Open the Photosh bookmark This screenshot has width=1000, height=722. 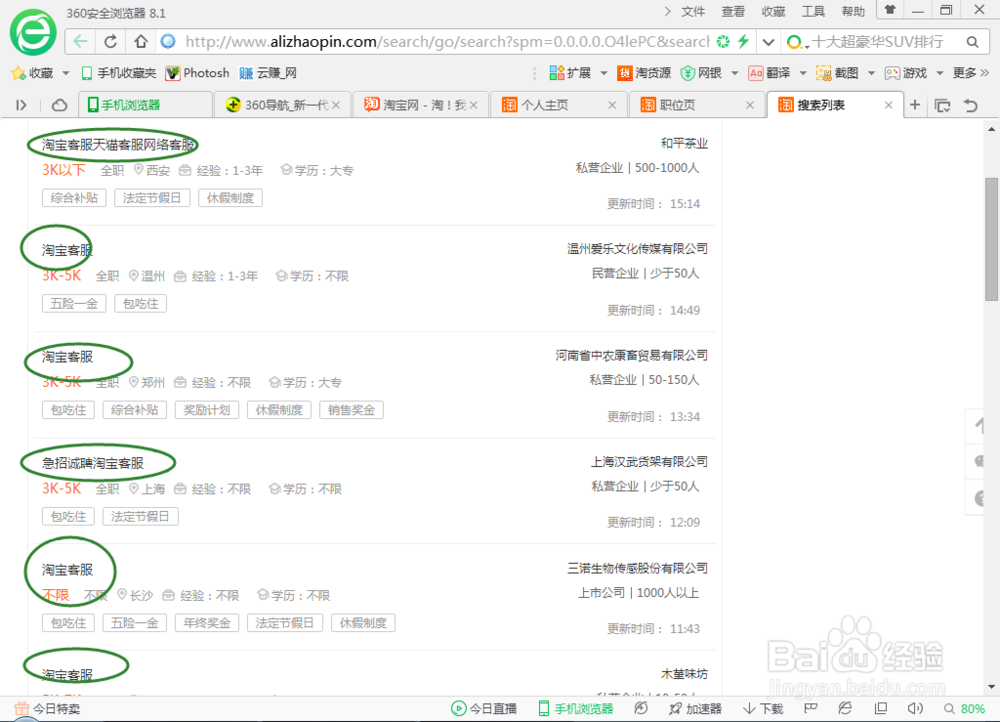point(197,73)
